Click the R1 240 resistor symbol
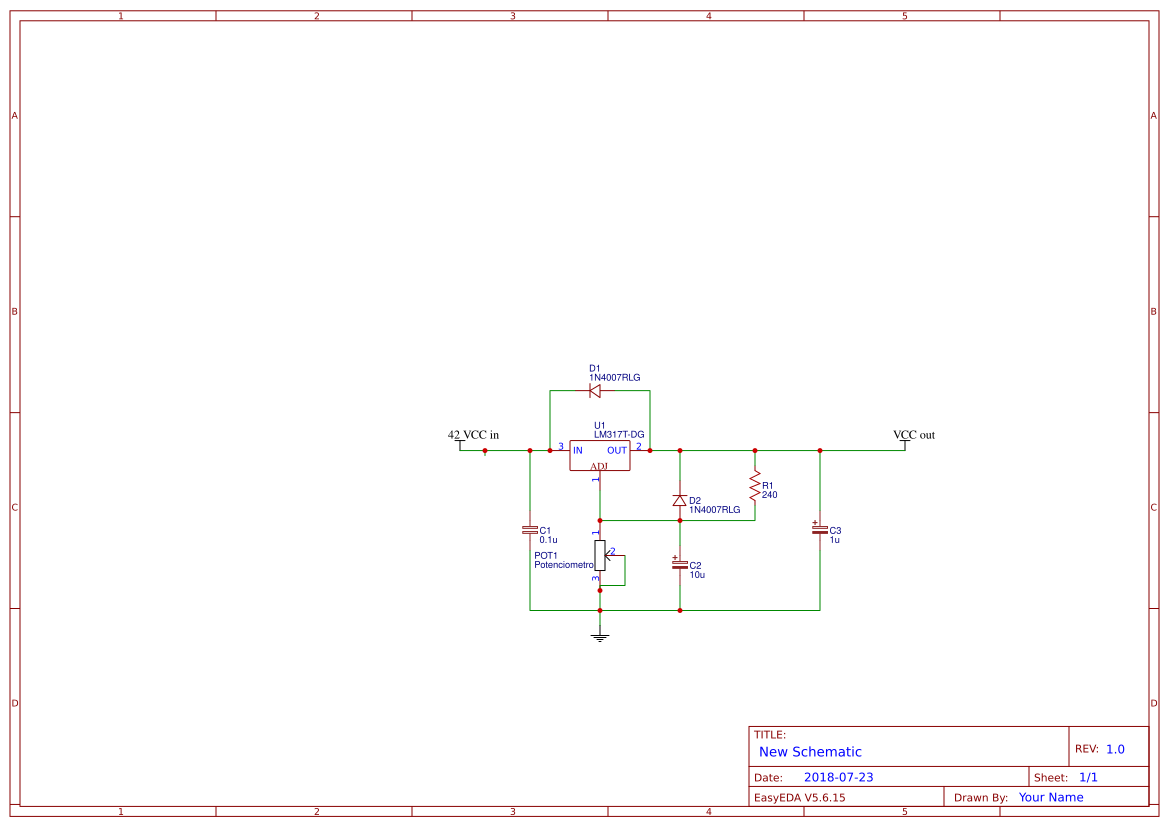Viewport: 1169px width, 827px height. tap(755, 484)
